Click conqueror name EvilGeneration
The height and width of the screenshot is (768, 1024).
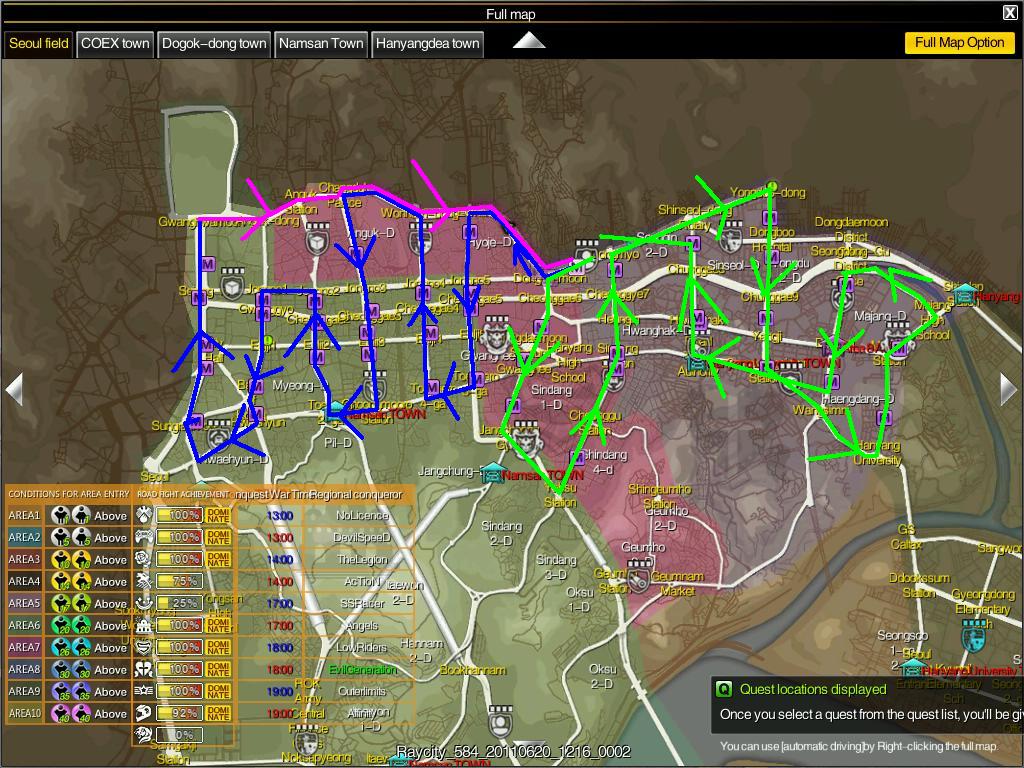[x=362, y=669]
